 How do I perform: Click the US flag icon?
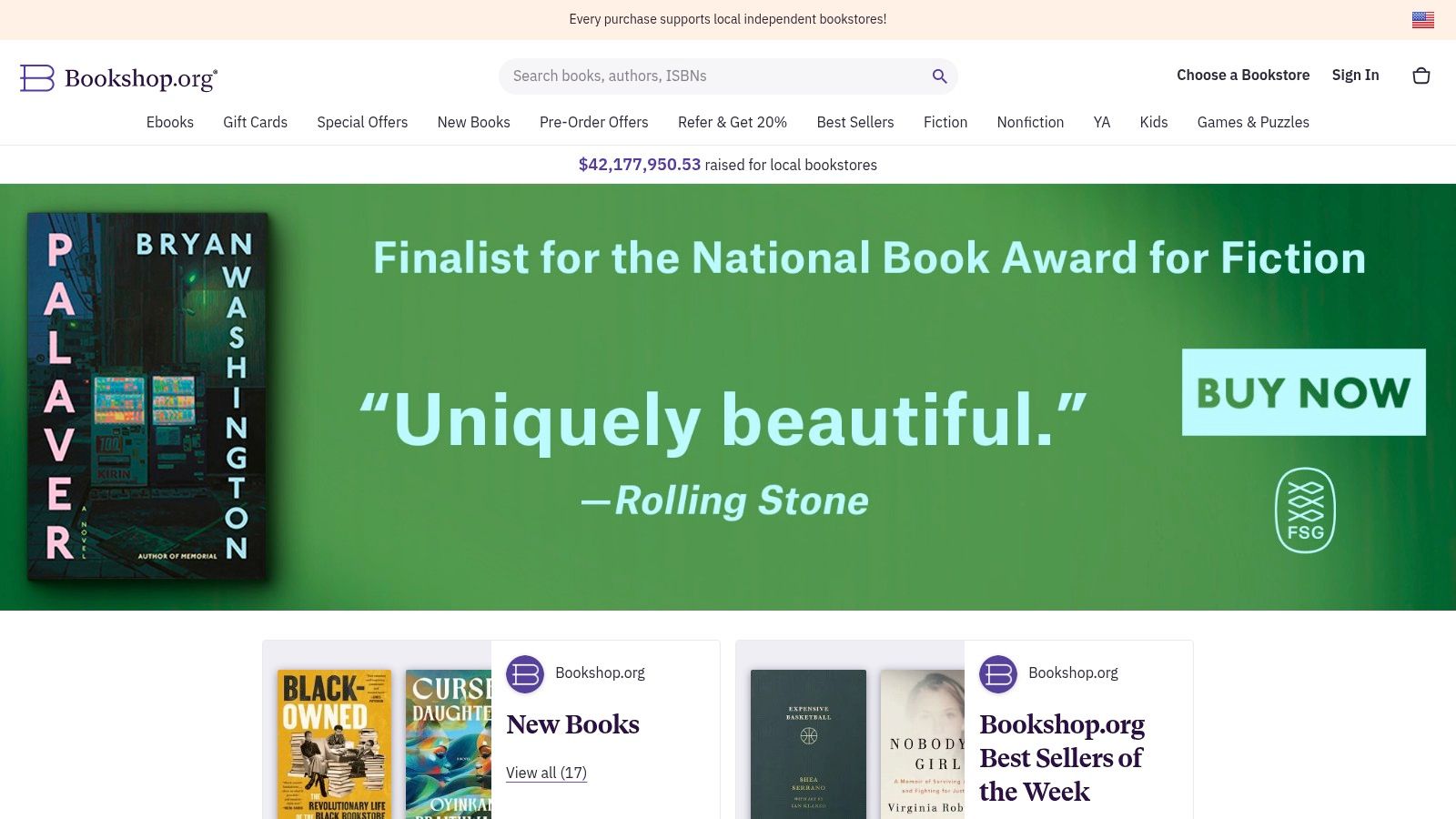pyautogui.click(x=1421, y=18)
